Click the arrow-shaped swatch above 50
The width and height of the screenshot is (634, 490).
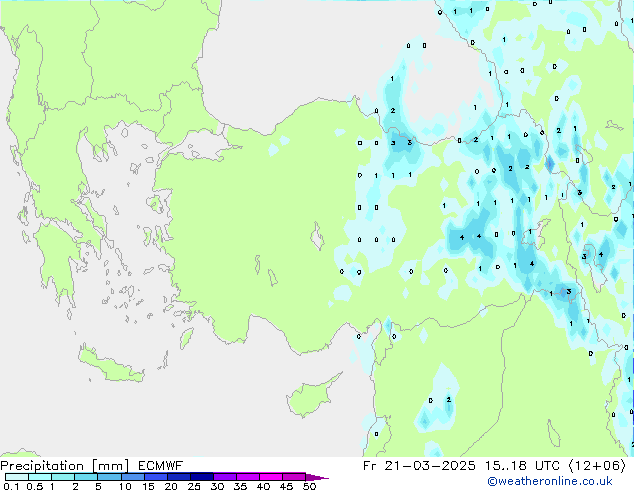click(317, 477)
